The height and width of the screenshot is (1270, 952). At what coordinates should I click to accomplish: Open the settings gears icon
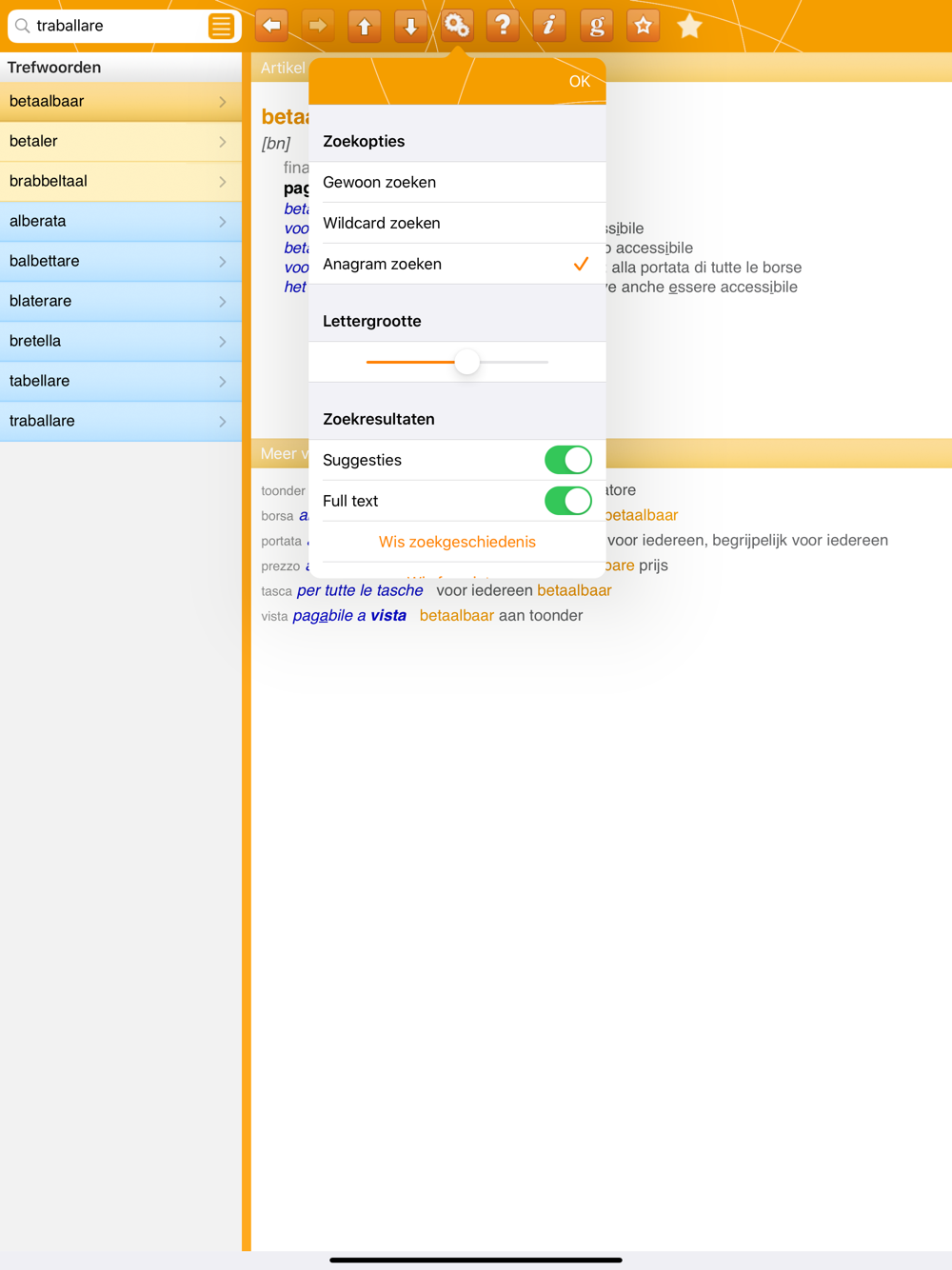click(457, 26)
